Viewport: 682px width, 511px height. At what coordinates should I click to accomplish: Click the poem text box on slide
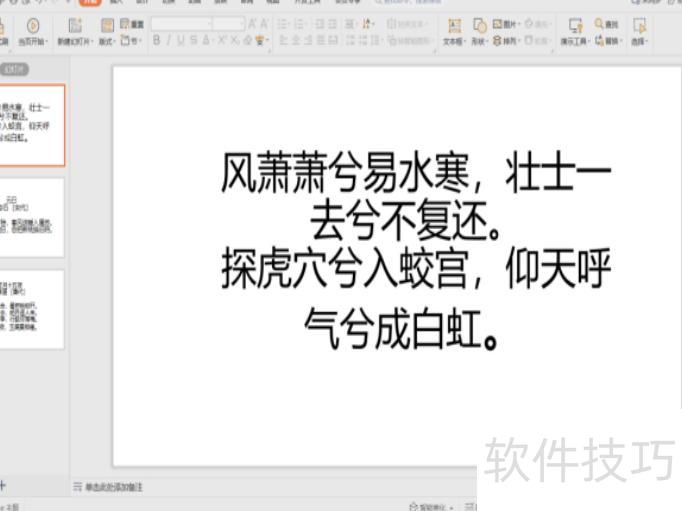(x=416, y=249)
